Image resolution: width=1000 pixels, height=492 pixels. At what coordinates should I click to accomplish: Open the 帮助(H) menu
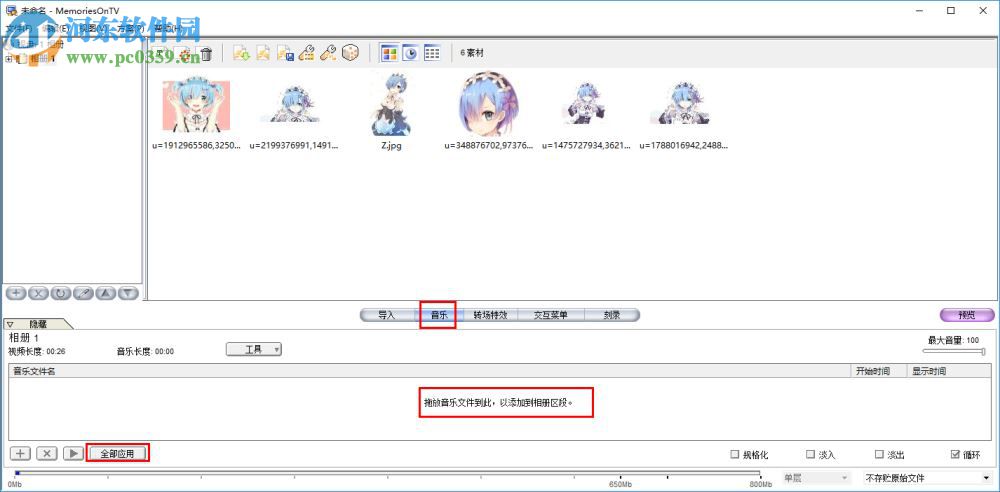click(x=168, y=28)
